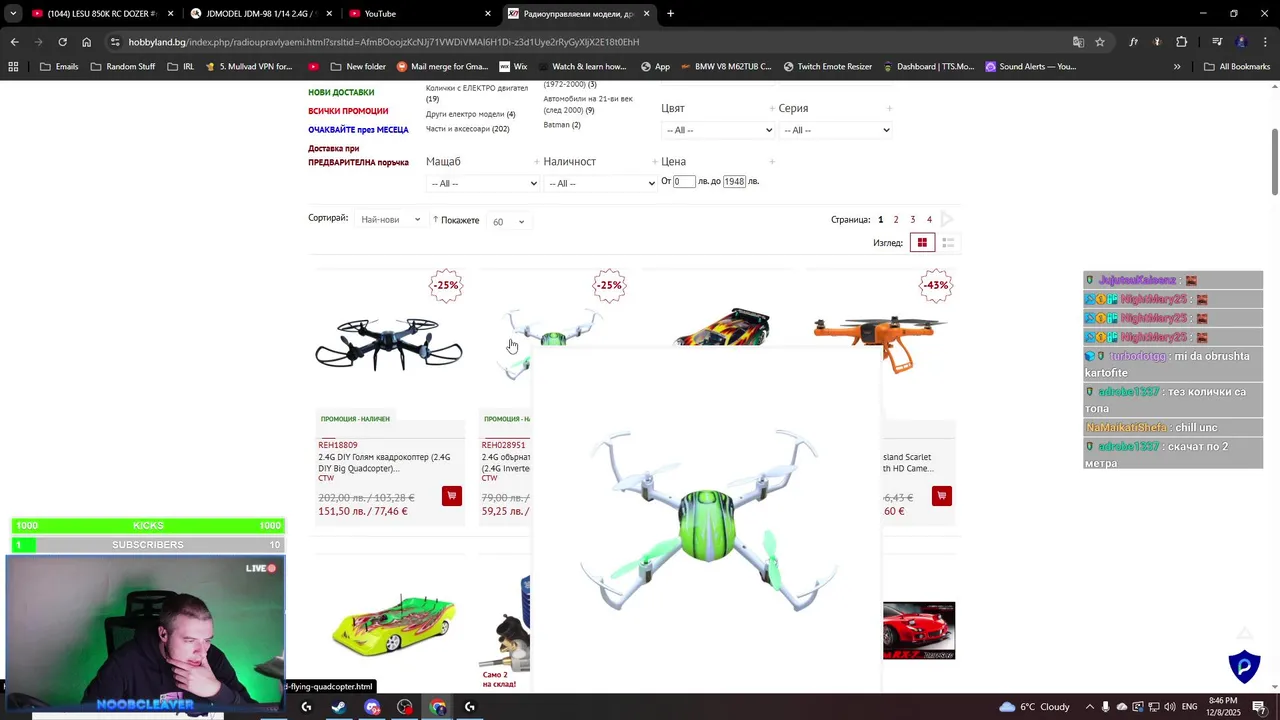Open the weather widget showing 6°C Cloudy
The image size is (1280, 720).
tap(1034, 707)
